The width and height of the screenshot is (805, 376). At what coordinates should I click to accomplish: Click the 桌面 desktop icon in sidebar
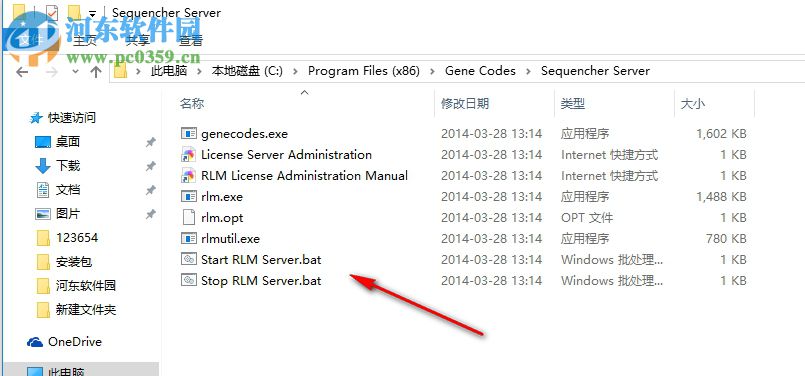43,142
